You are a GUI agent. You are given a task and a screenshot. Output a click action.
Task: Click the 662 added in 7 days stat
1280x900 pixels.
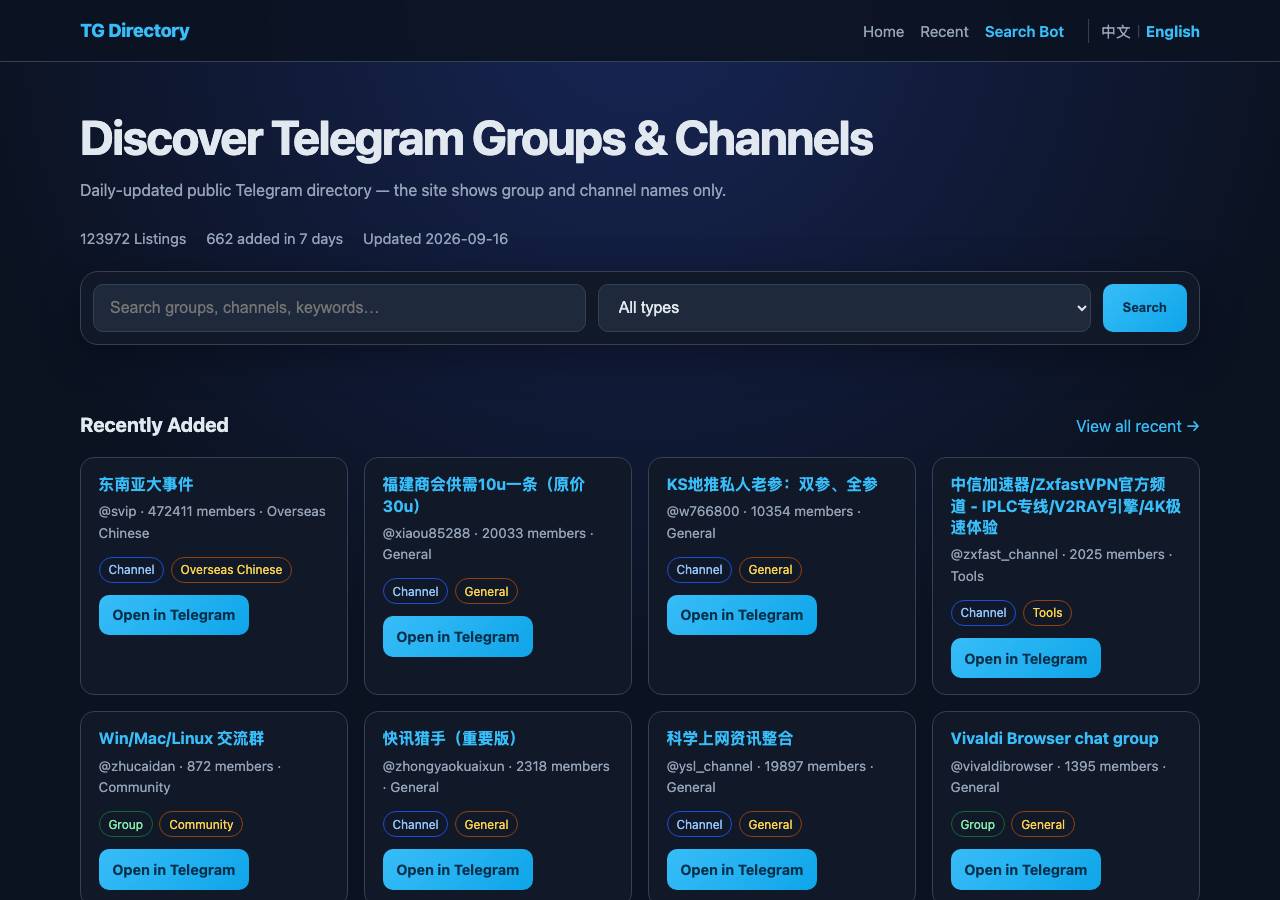point(274,239)
